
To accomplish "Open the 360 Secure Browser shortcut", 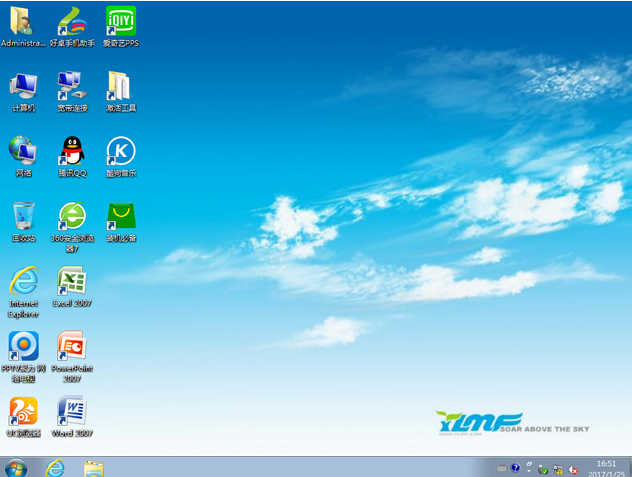I will click(x=72, y=216).
